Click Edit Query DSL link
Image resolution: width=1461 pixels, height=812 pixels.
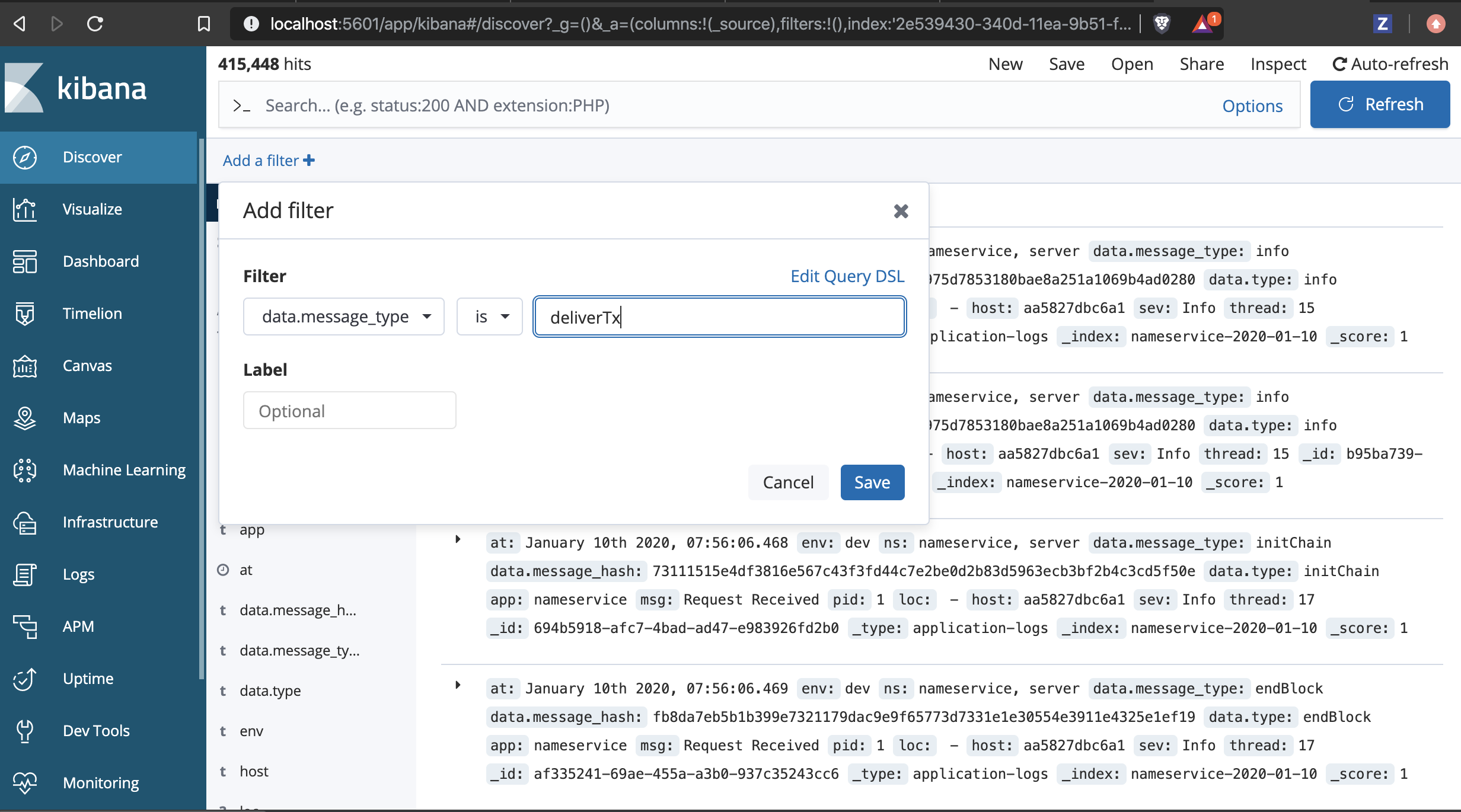(847, 276)
